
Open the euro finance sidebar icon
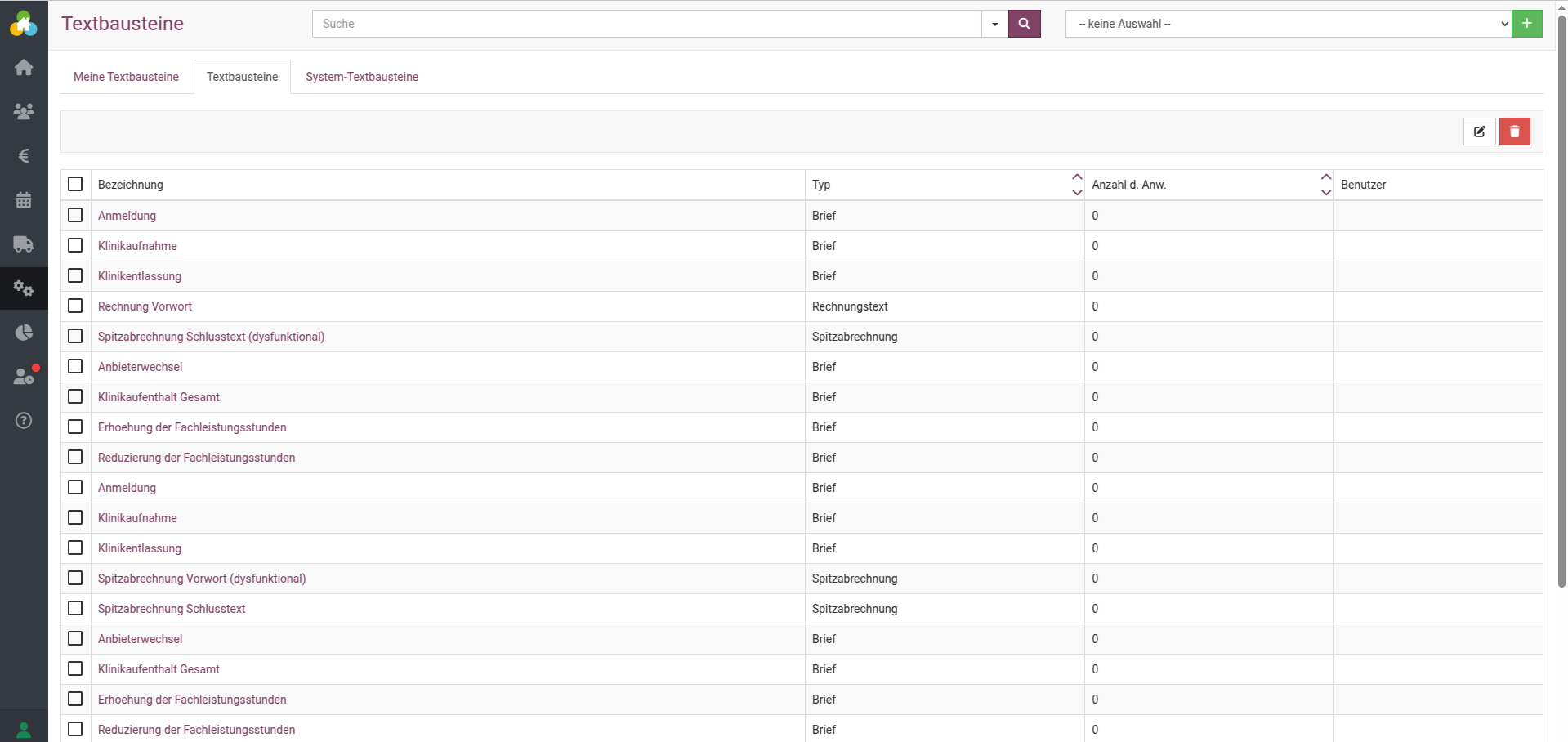pyautogui.click(x=24, y=156)
